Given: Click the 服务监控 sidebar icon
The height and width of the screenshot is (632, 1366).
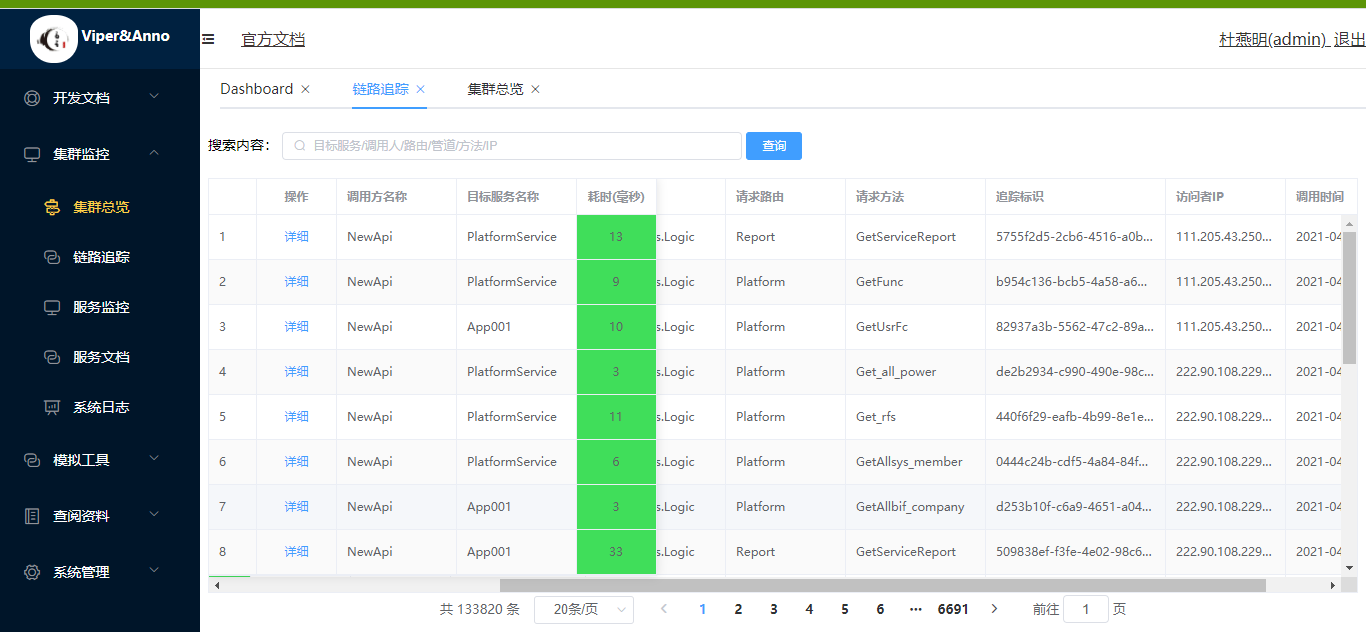Looking at the screenshot, I should [x=52, y=307].
